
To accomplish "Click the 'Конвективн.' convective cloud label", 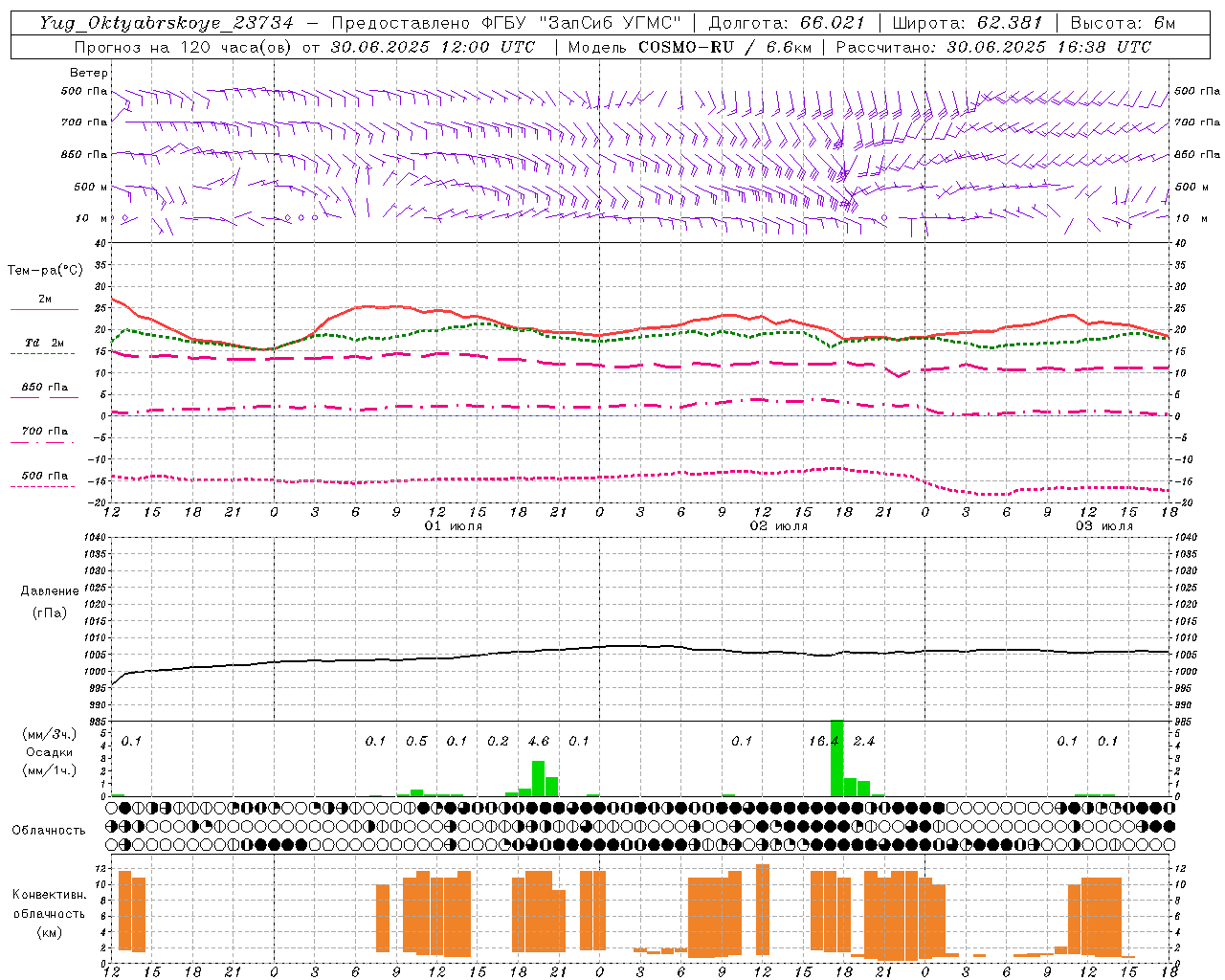I will pos(50,895).
